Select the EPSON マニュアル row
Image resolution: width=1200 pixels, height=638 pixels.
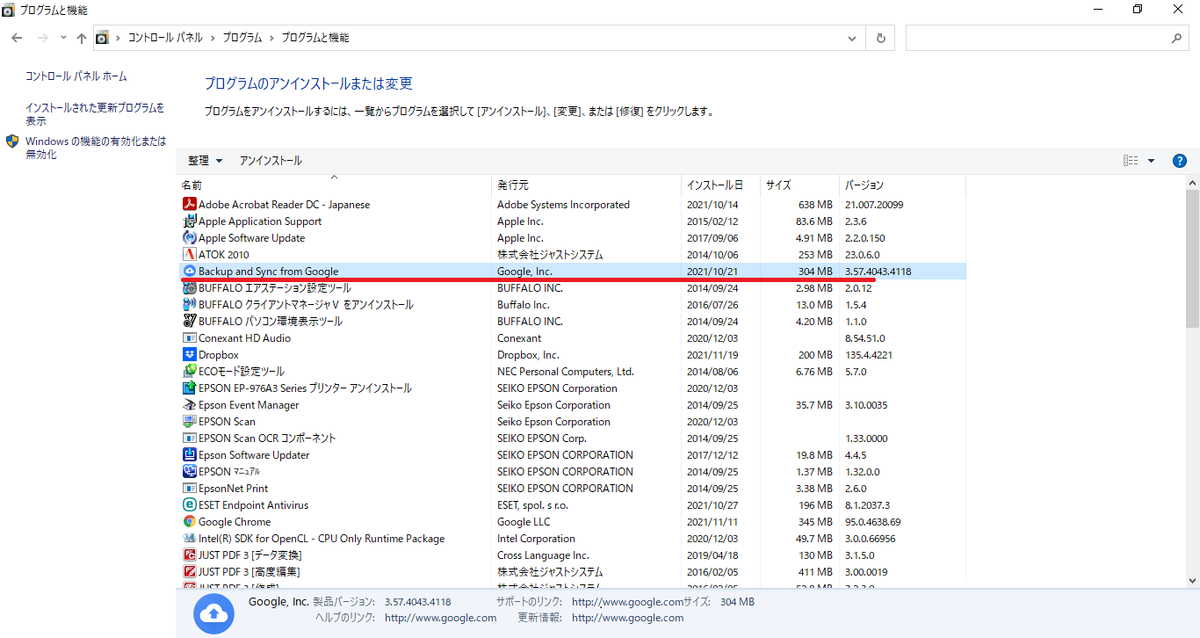click(x=573, y=471)
